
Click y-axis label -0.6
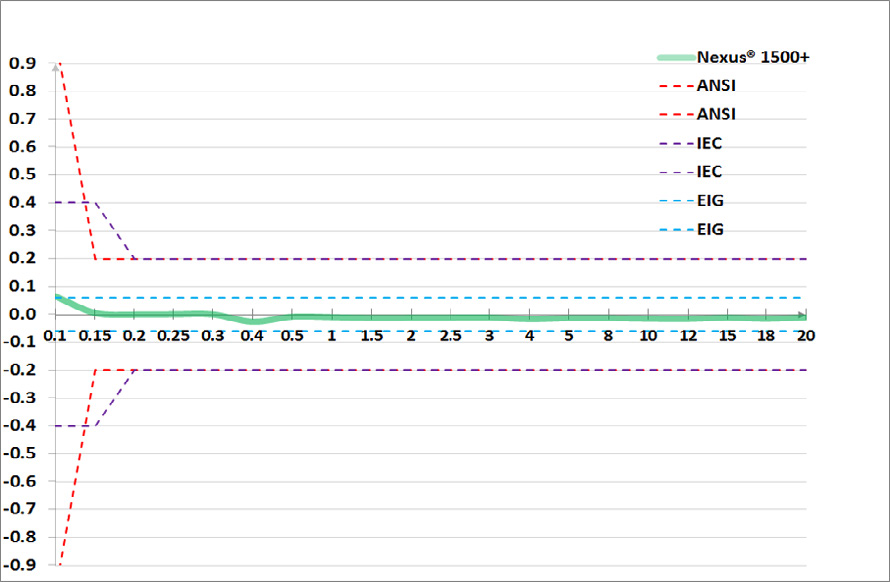click(x=20, y=481)
